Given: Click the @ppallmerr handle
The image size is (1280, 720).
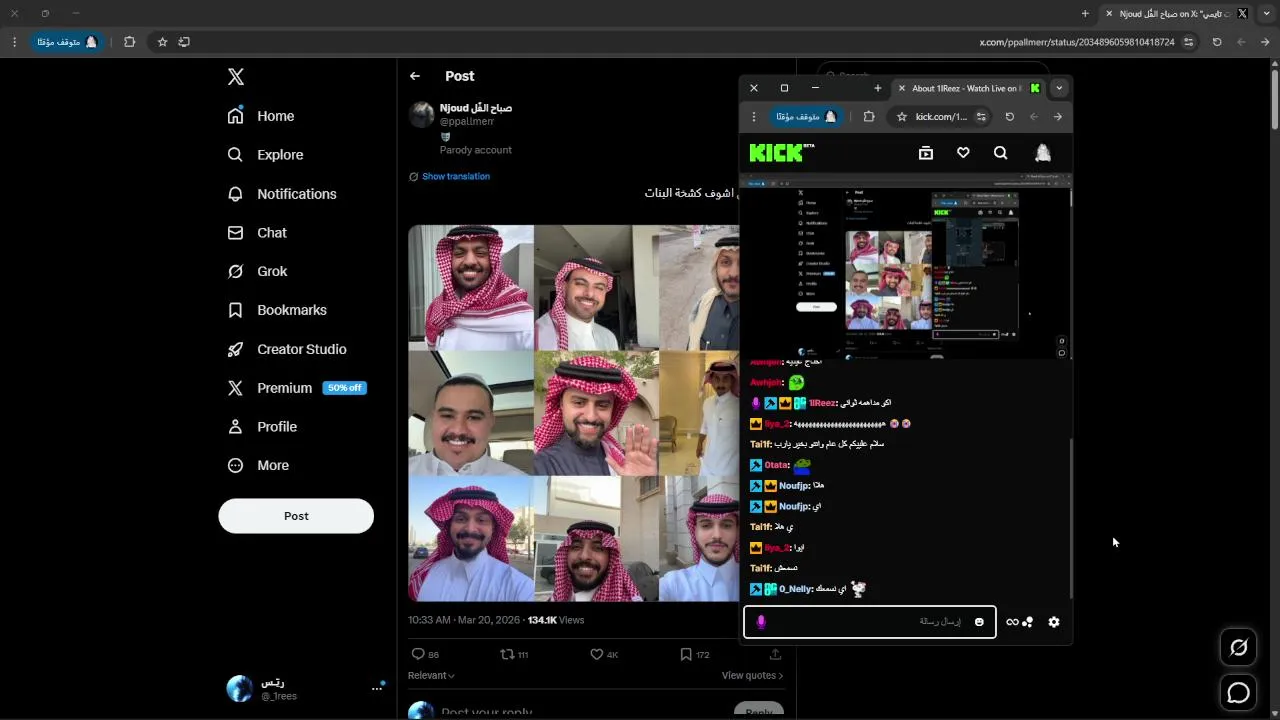Looking at the screenshot, I should click(467, 121).
